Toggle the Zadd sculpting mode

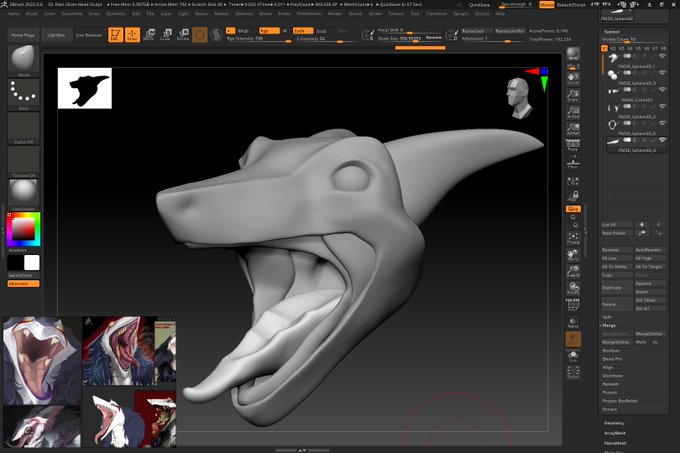pos(299,31)
